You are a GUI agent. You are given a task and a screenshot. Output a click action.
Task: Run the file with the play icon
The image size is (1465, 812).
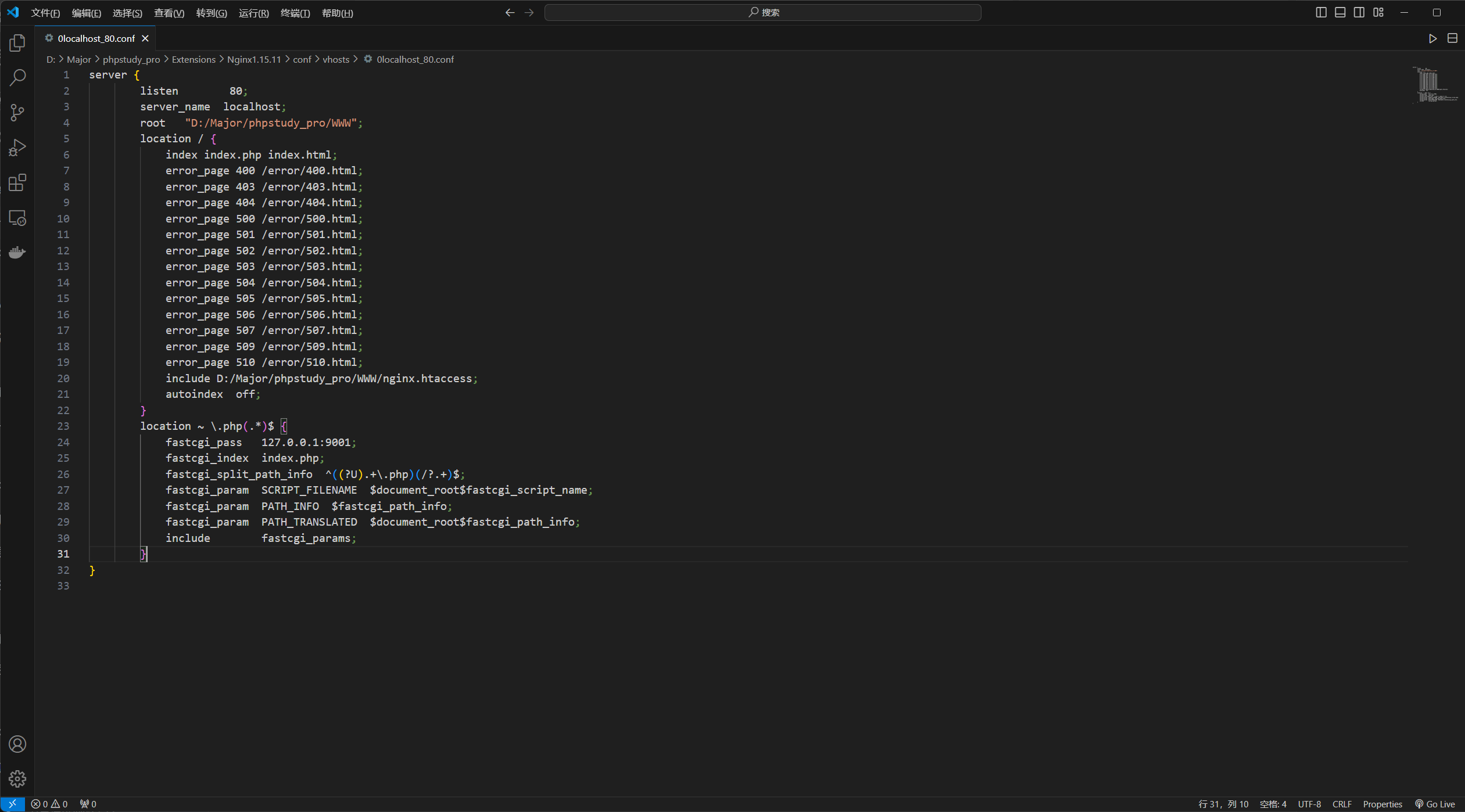[1432, 38]
